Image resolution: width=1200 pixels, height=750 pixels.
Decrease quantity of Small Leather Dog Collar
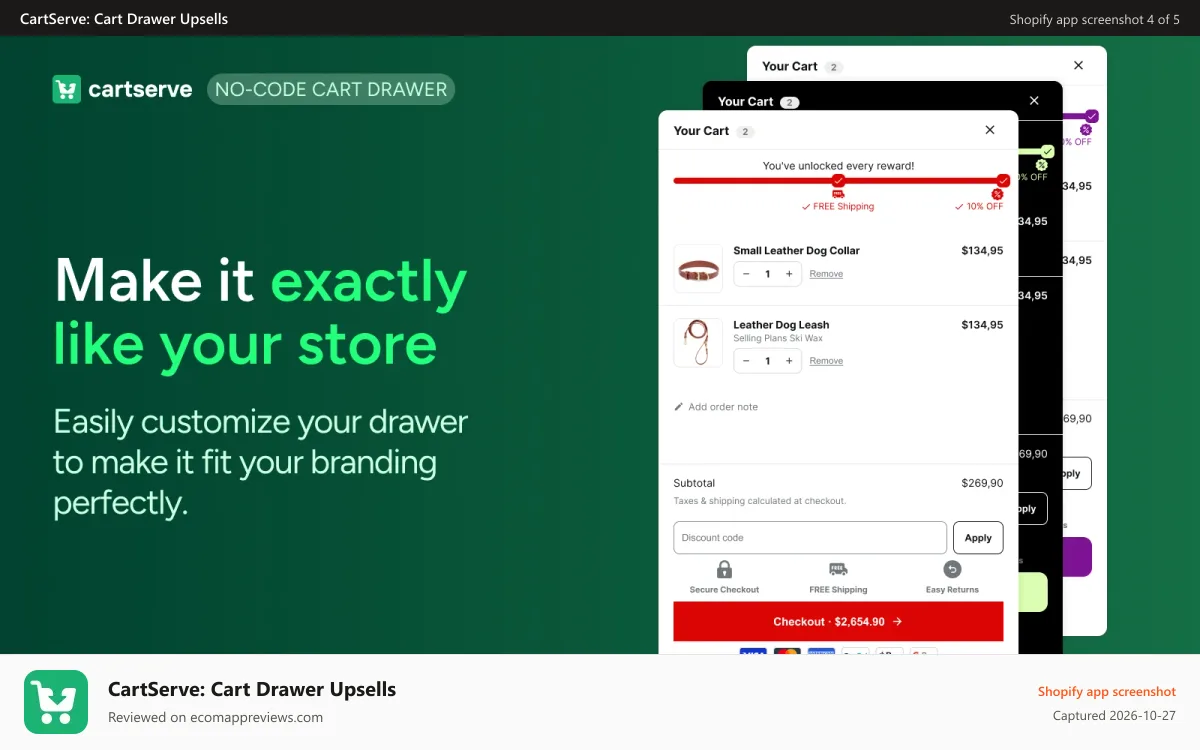pos(746,274)
